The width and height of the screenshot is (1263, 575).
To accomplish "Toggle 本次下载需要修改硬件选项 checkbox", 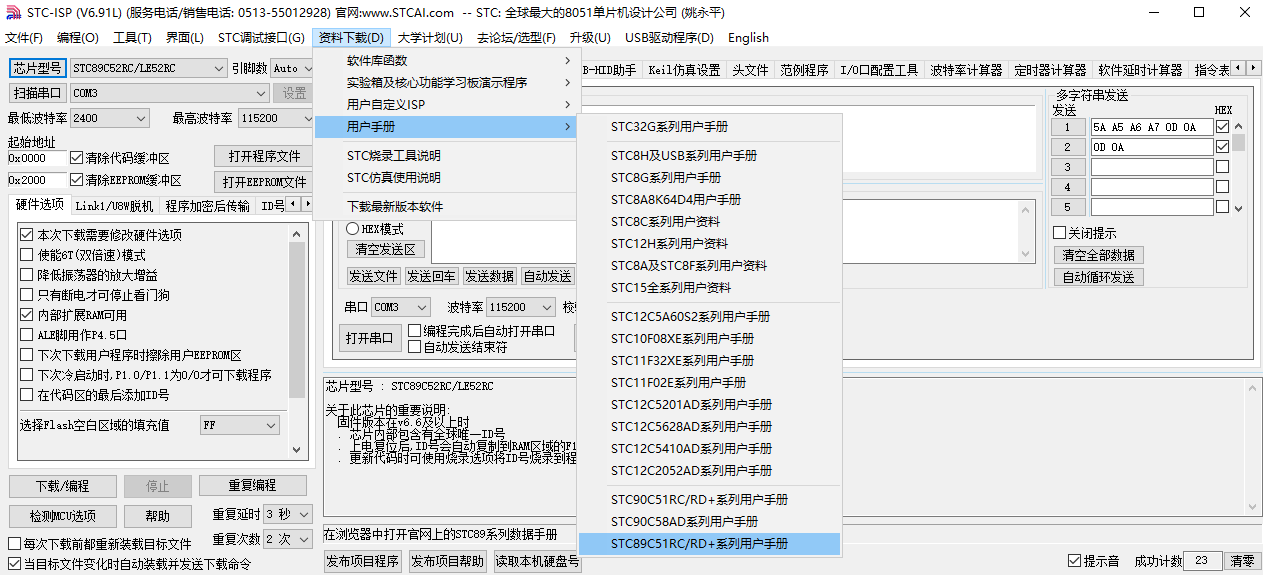I will [27, 235].
